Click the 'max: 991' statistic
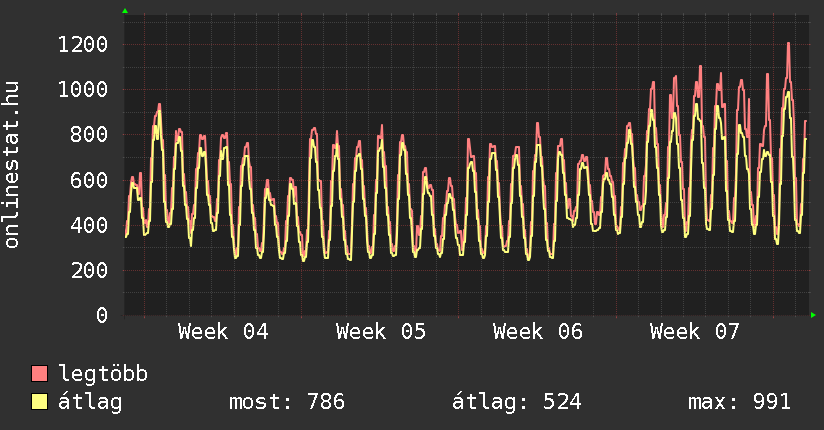This screenshot has height=430, width=824. pos(739,402)
